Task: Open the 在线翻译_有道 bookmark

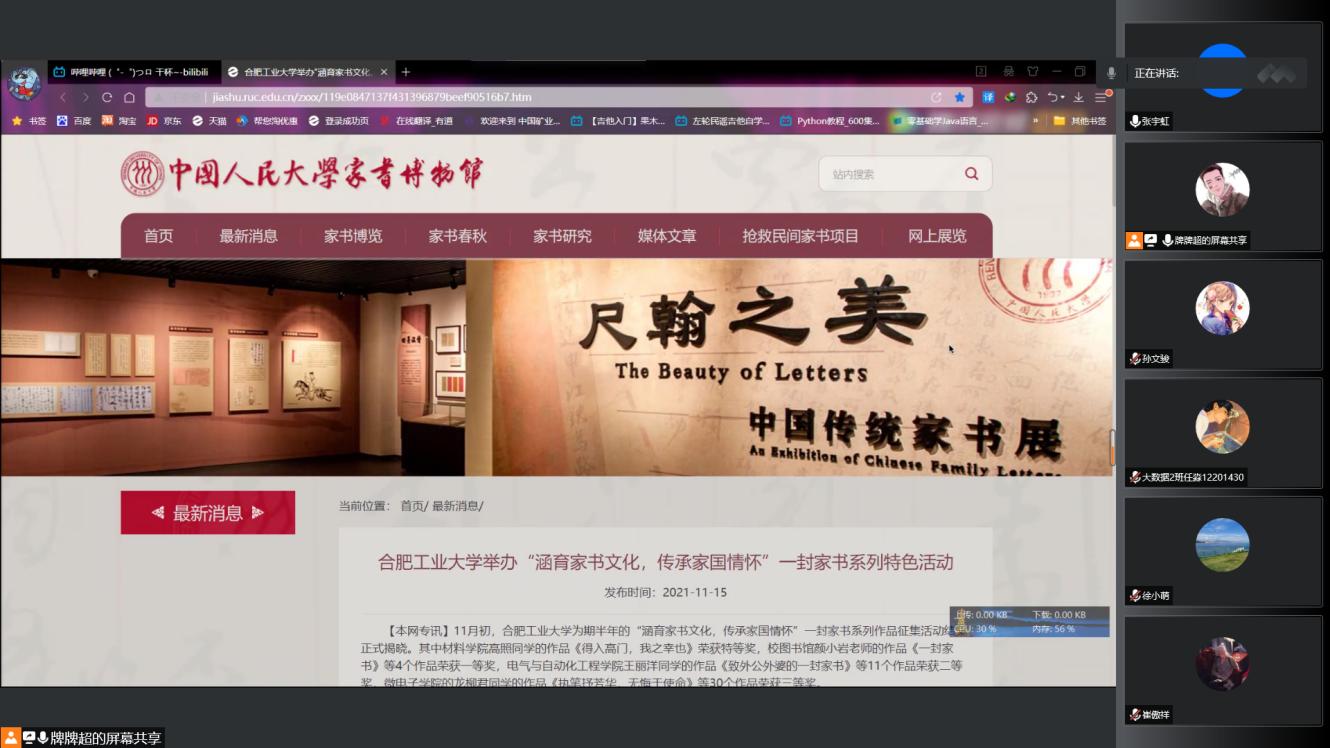Action: 415,121
